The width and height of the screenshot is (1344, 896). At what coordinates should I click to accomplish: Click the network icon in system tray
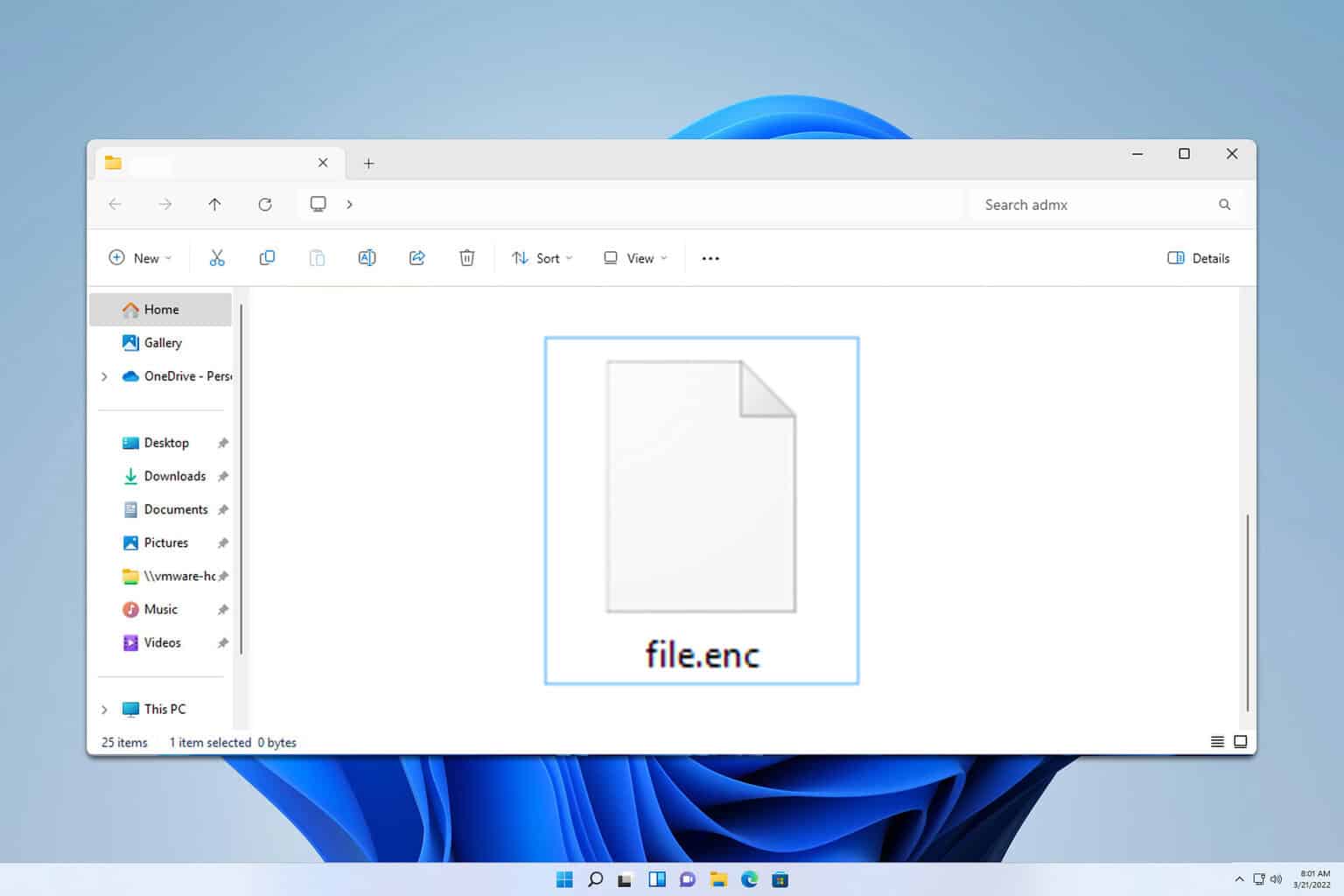pyautogui.click(x=1259, y=879)
